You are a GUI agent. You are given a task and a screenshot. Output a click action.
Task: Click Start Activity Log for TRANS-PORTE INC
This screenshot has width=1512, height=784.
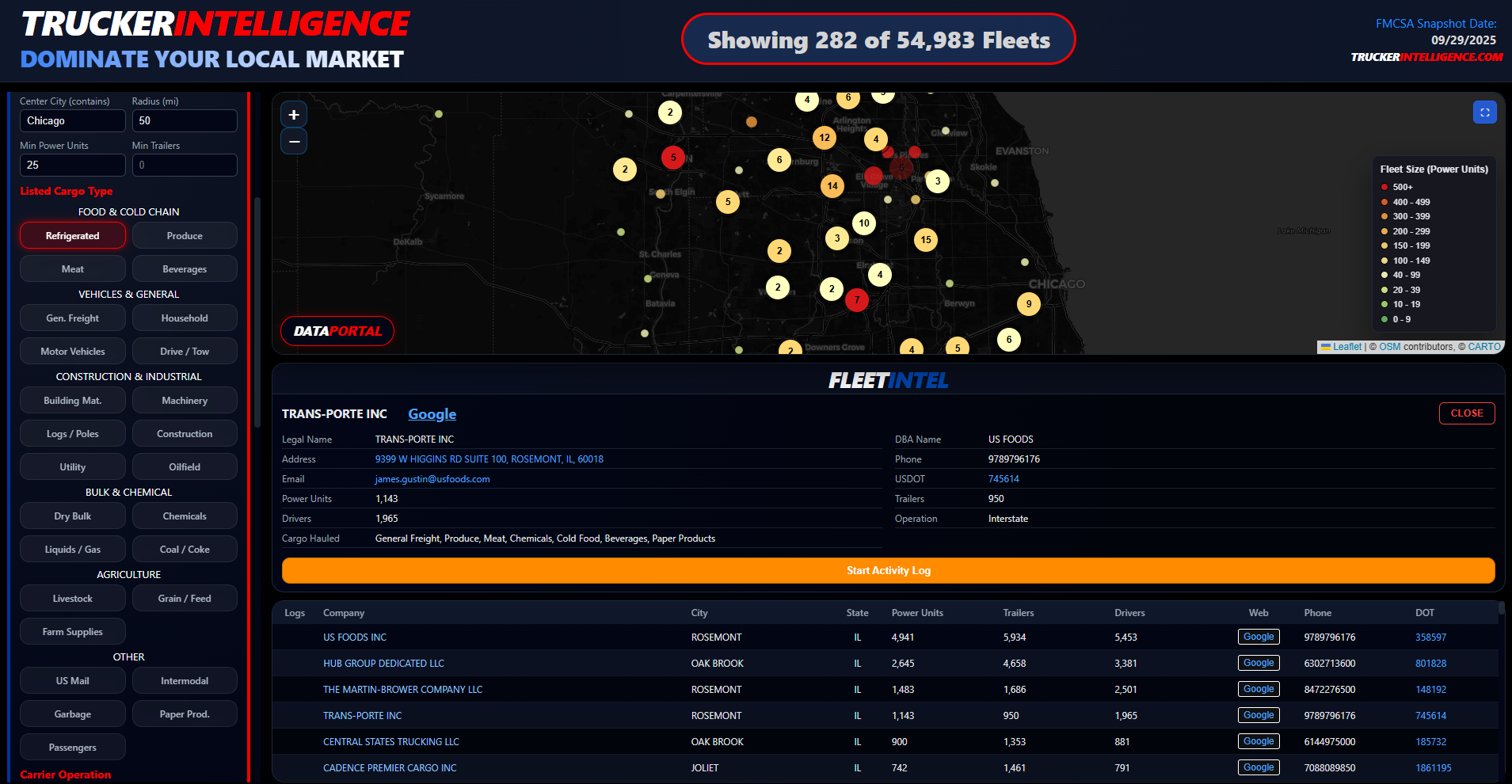pyautogui.click(x=889, y=570)
